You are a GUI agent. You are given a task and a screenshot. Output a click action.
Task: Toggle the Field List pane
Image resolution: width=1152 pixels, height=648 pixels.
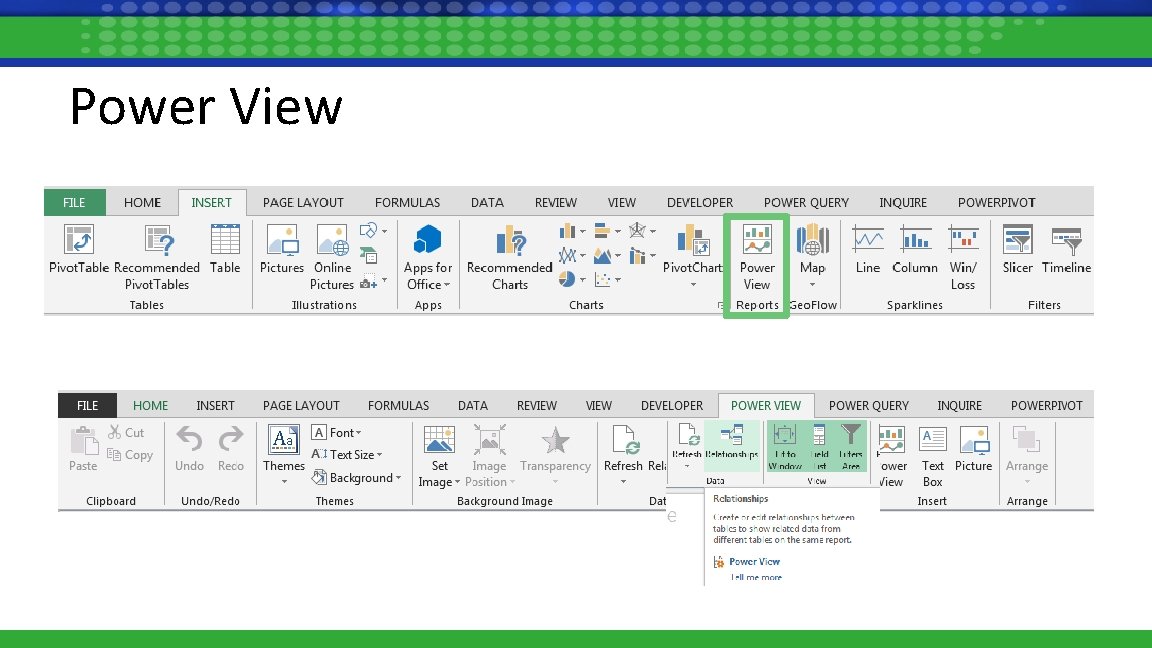[819, 445]
